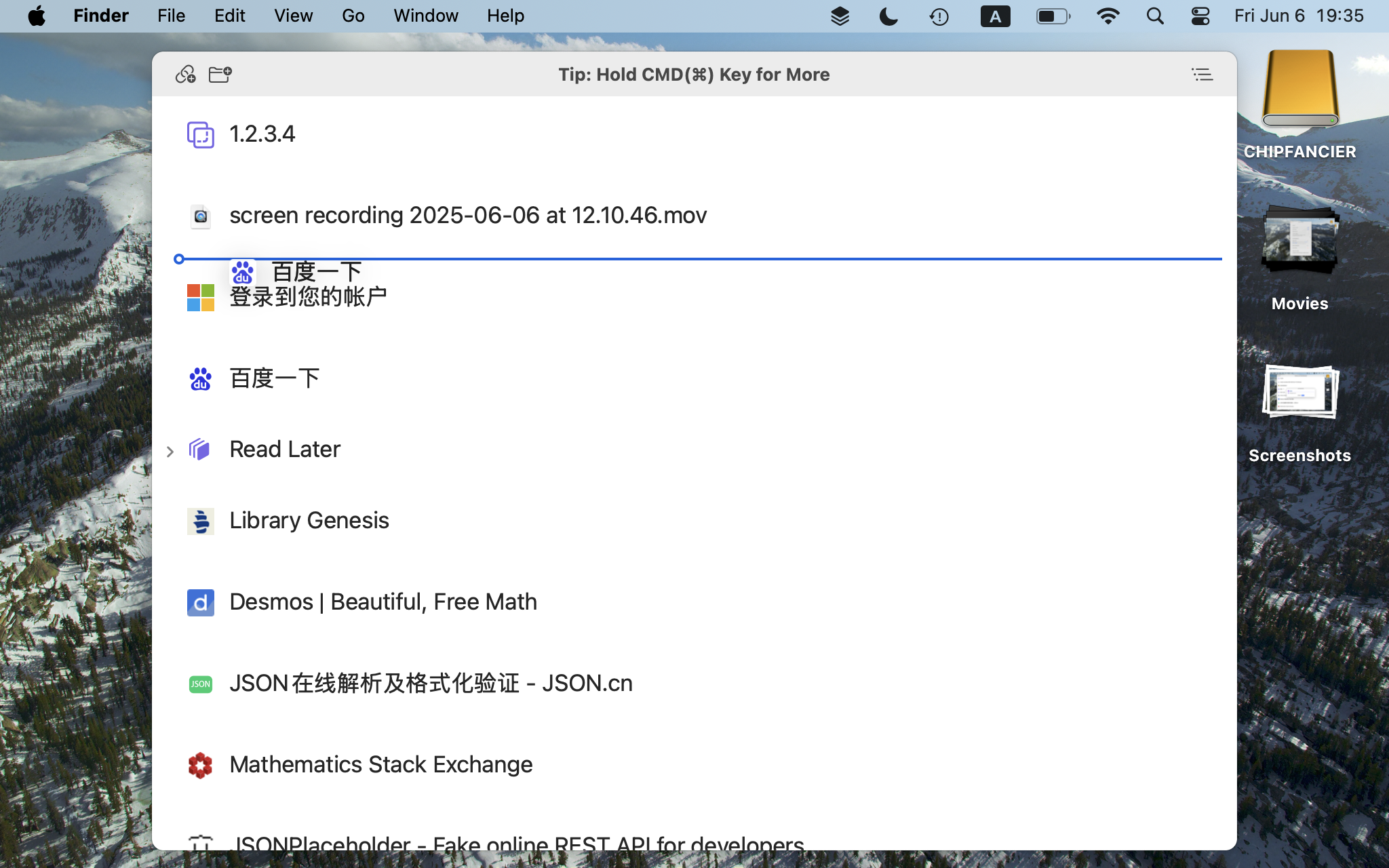The height and width of the screenshot is (868, 1389).
Task: Open the Apple menu
Action: tap(37, 16)
